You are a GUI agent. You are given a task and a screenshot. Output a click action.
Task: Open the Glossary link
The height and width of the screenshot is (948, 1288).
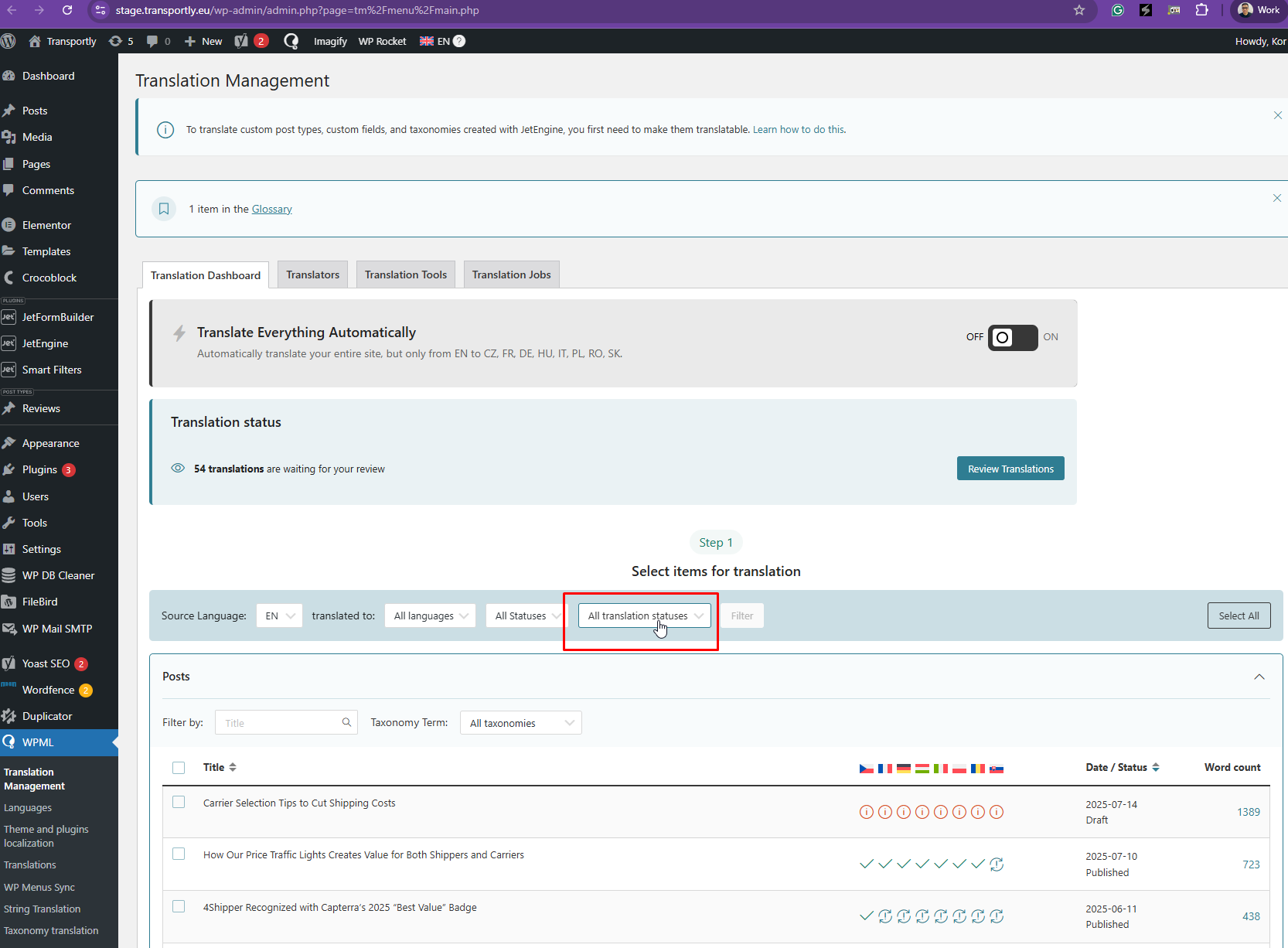point(271,209)
